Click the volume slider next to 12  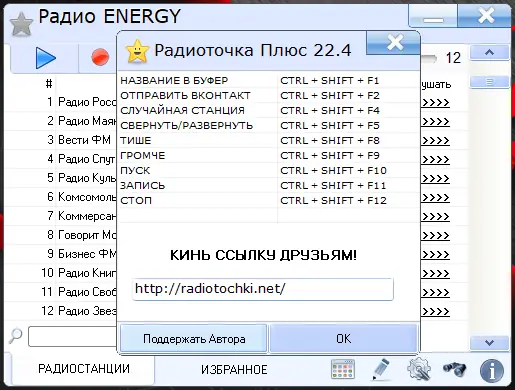click(429, 59)
